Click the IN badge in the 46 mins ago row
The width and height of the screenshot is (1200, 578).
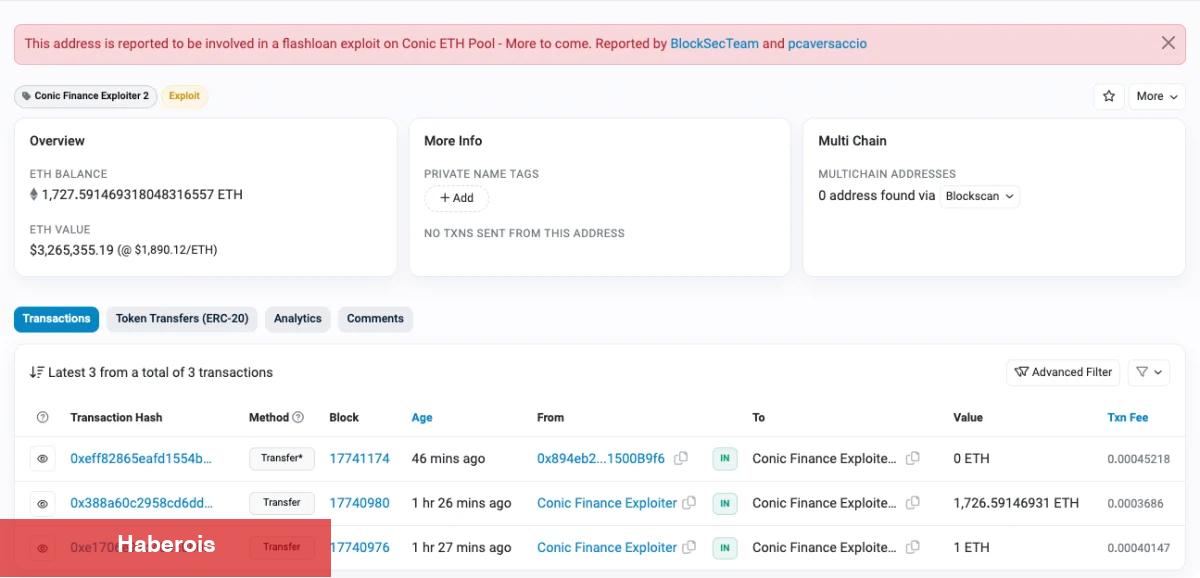click(725, 459)
